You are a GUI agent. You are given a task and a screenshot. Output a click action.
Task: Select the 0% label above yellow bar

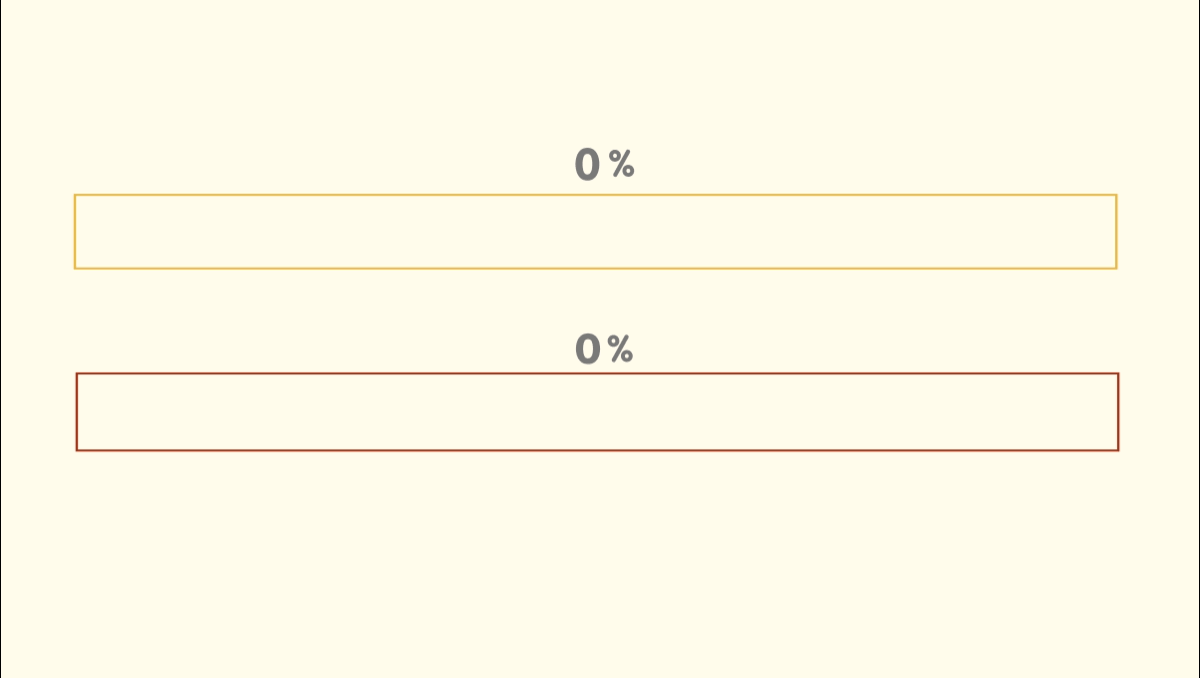pos(604,165)
